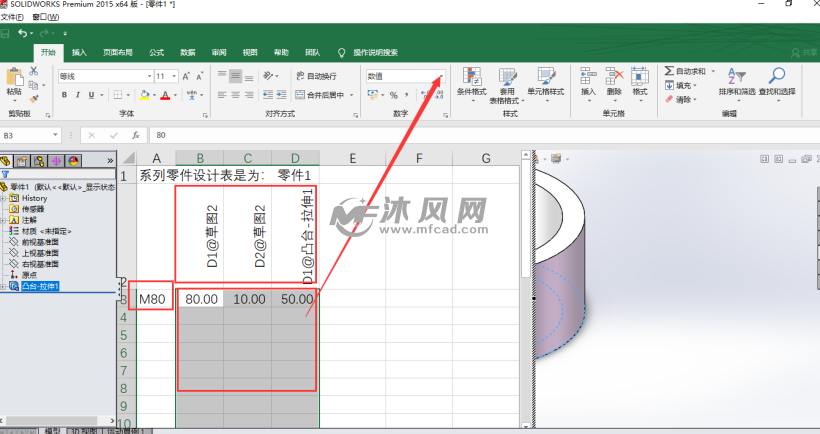This screenshot has width=820, height=434.
Task: Toggle Bold formatting
Action: click(64, 95)
